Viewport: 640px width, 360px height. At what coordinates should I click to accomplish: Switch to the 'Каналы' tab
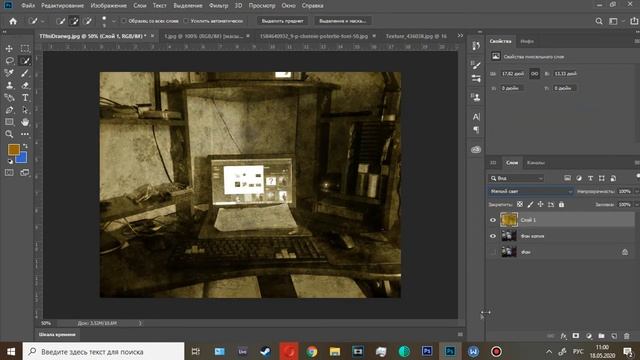coord(536,163)
